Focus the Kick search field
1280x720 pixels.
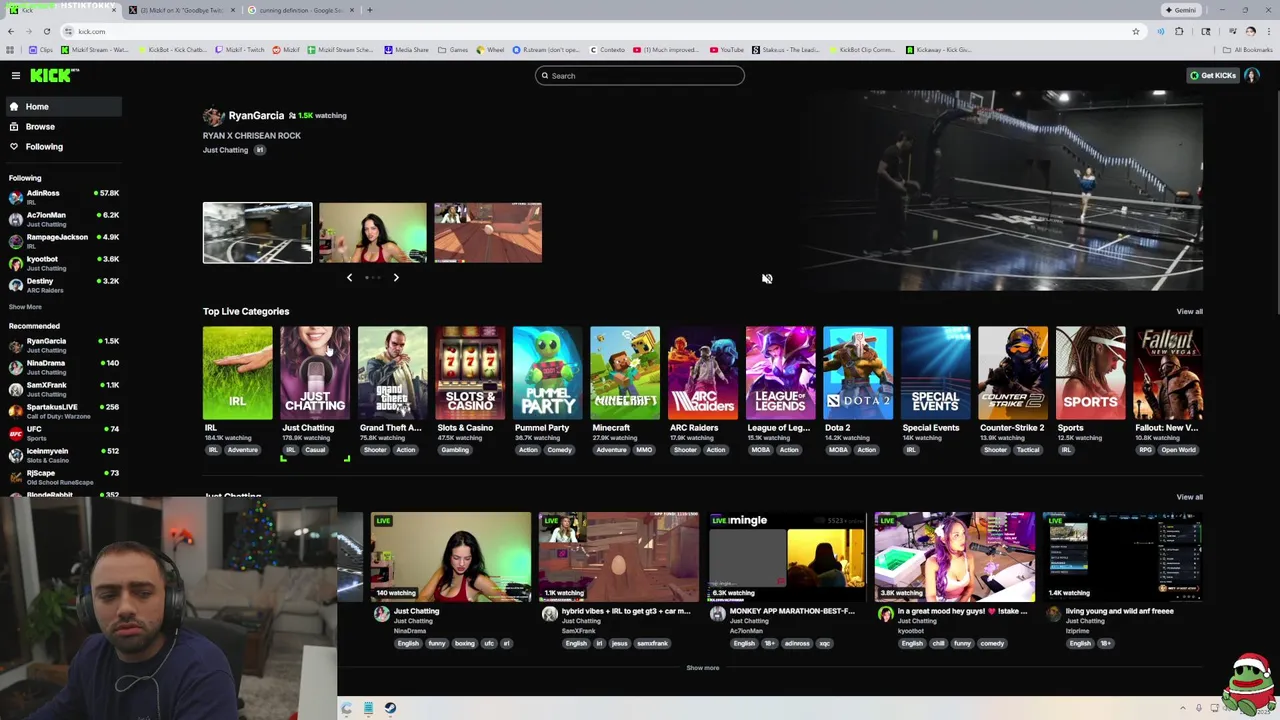640,75
